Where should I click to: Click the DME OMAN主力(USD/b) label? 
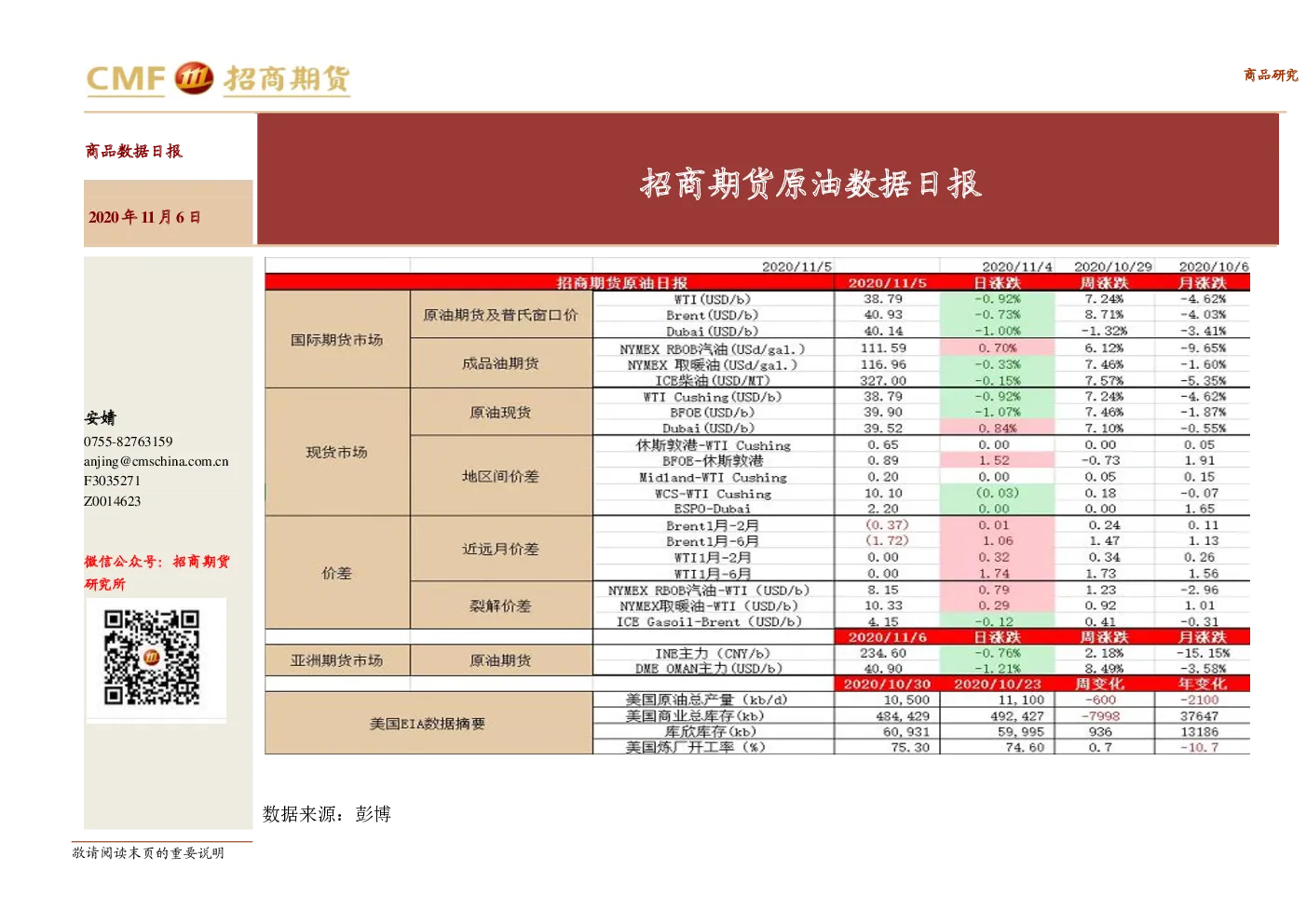(x=709, y=668)
